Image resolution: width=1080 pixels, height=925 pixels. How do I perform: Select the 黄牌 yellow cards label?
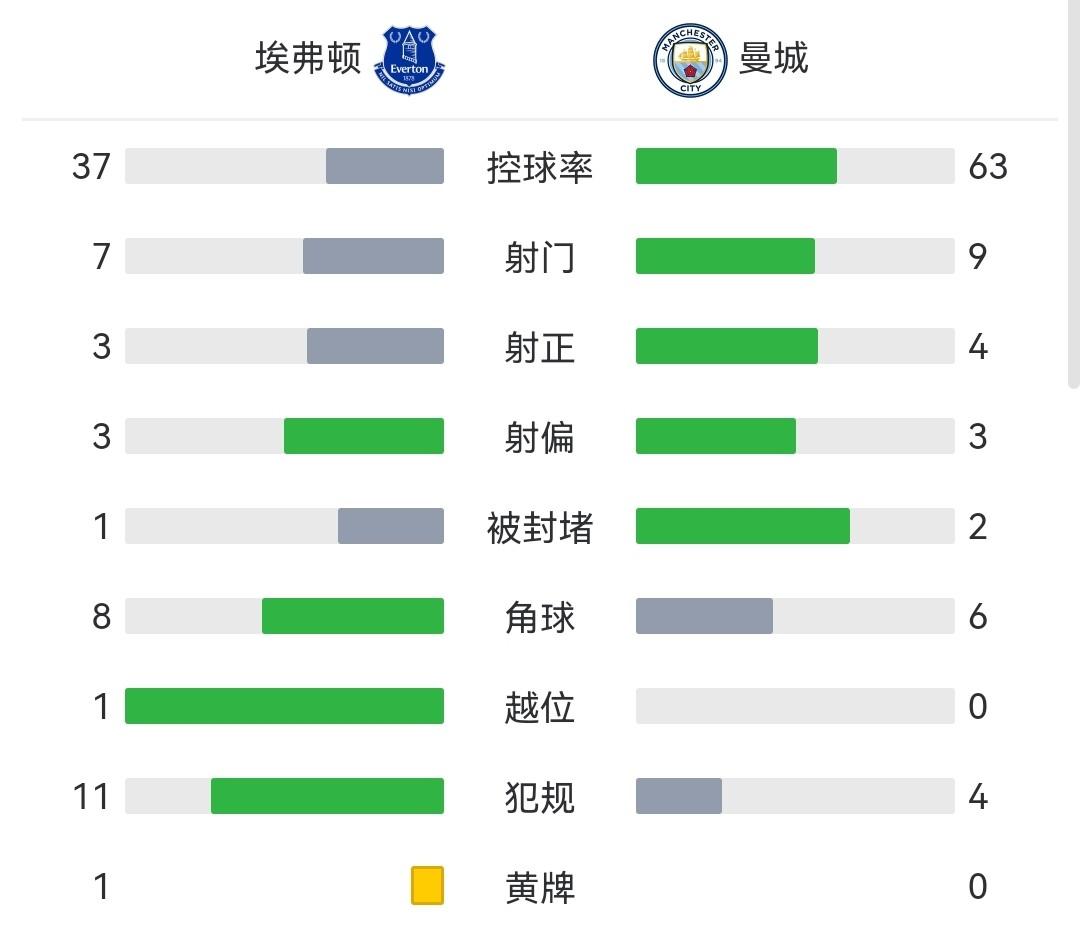(x=540, y=887)
